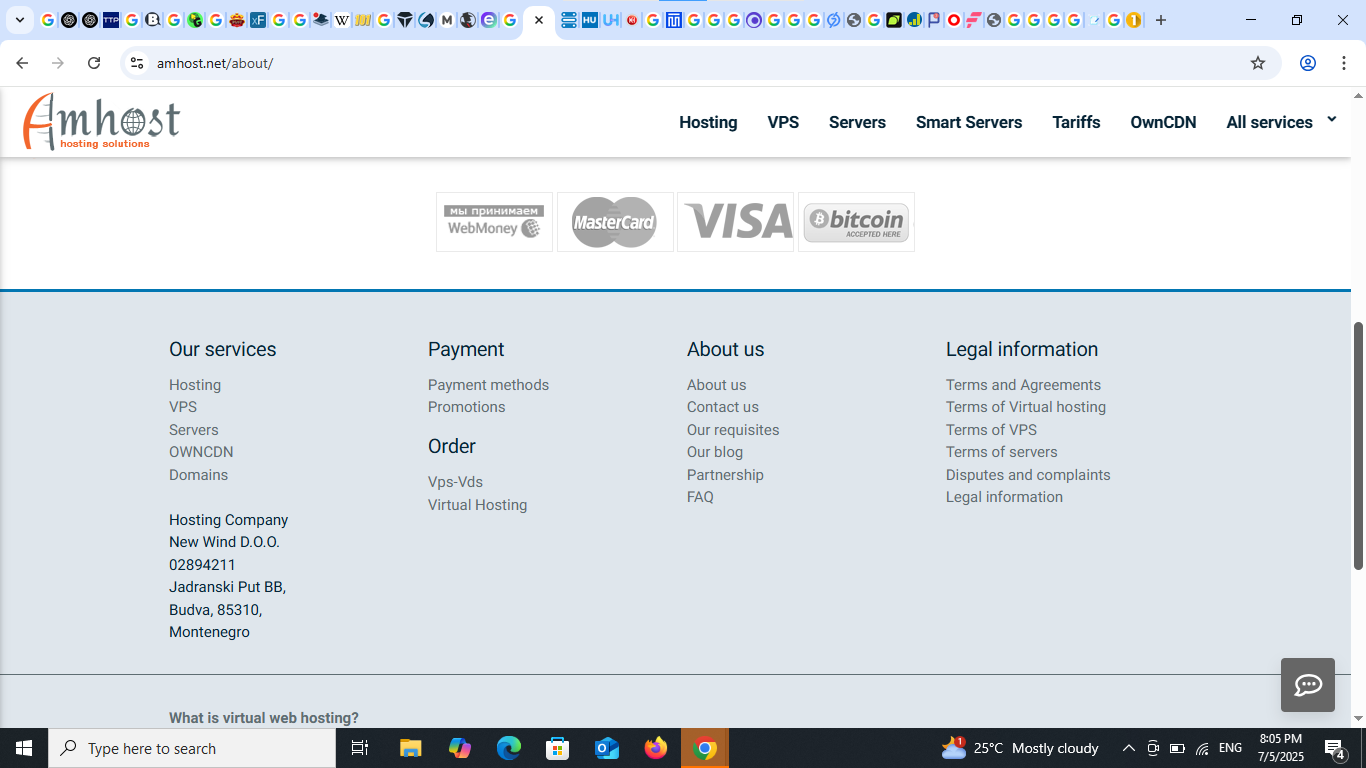This screenshot has width=1366, height=768.
Task: Open Chrome three-dot menu
Action: (x=1344, y=63)
